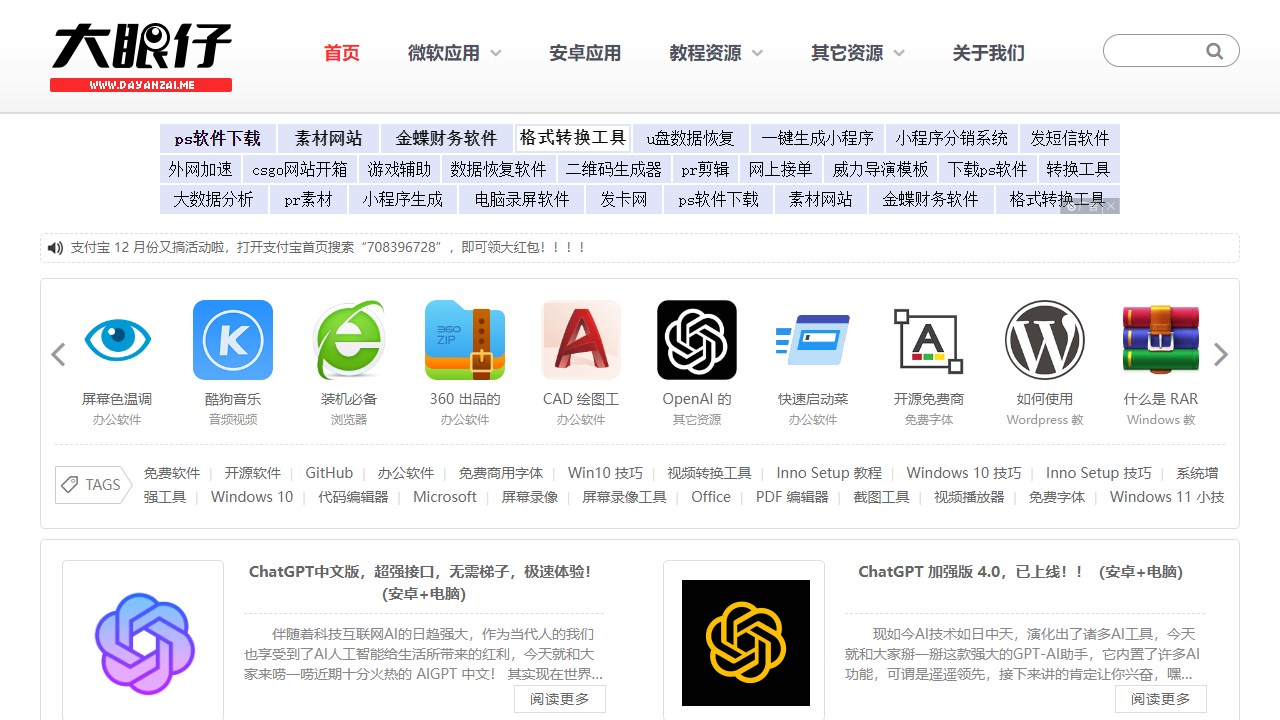Screen dimensions: 1280x720
Task: Open the 发卡网 ad link
Action: click(x=624, y=199)
